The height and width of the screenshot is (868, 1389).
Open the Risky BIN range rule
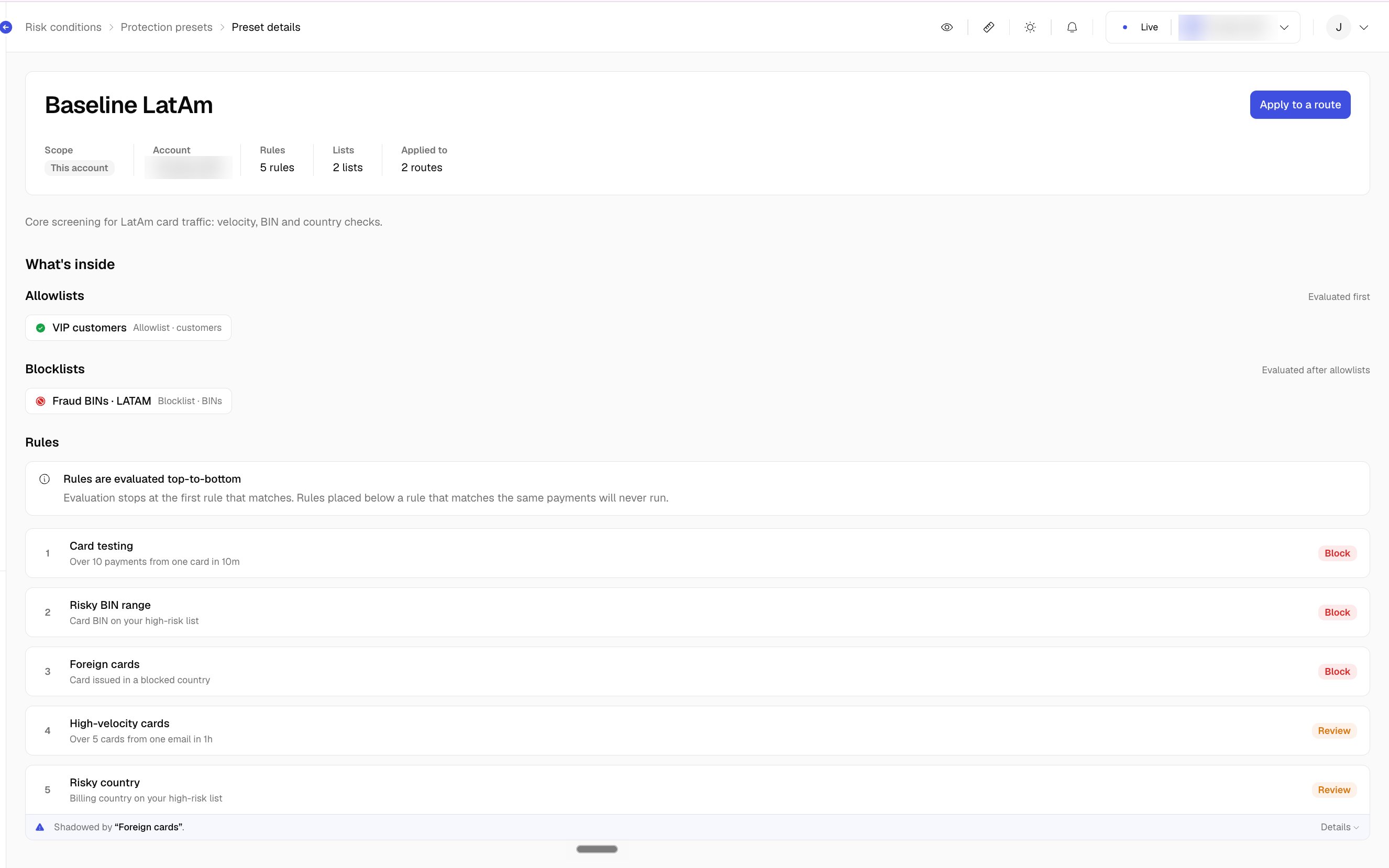[697, 612]
